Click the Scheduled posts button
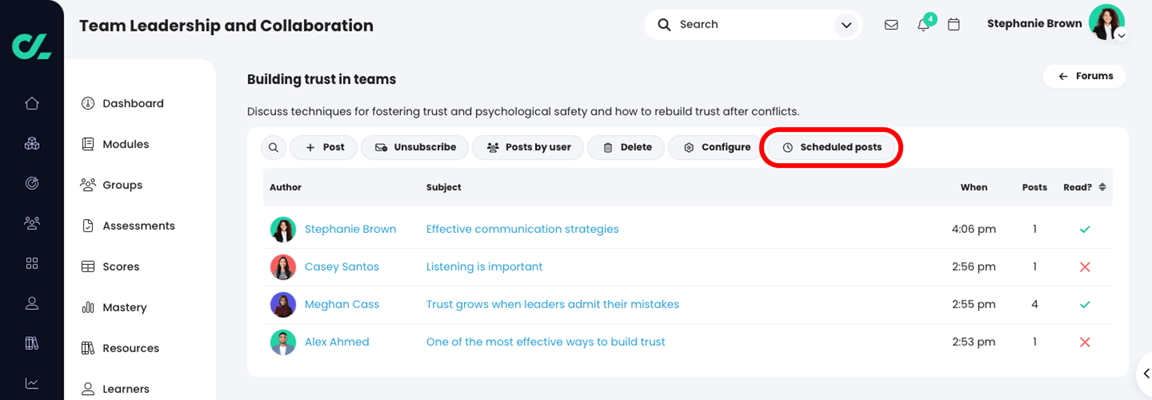 pos(832,148)
